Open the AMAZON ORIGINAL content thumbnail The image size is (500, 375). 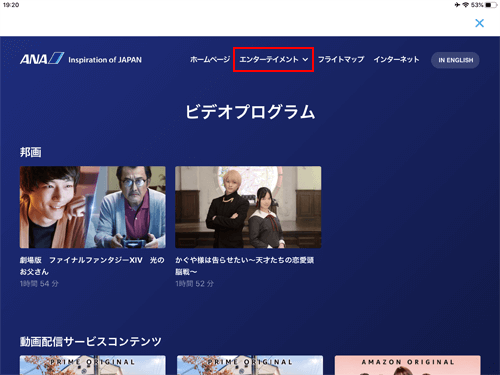point(408,365)
